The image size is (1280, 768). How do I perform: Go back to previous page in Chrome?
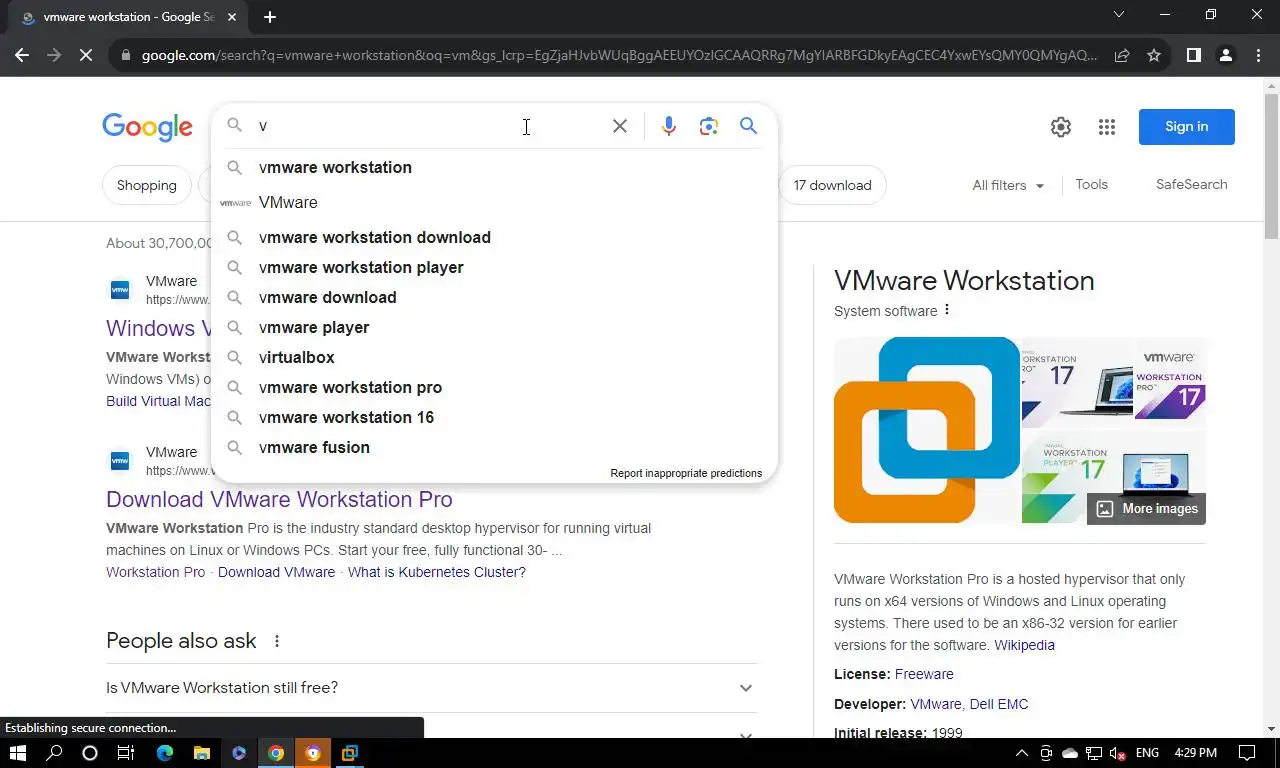[x=22, y=55]
